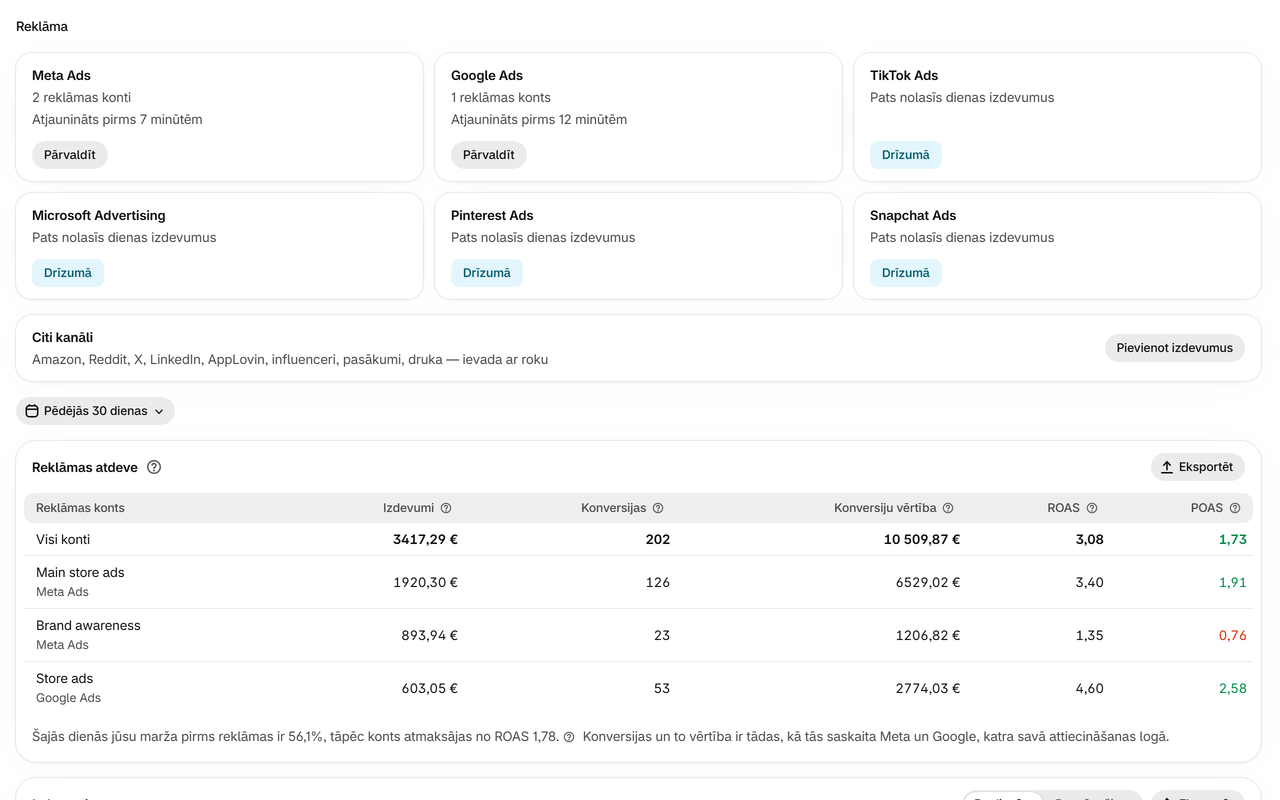Click Pārvaldīt on the Meta Ads card

tap(70, 155)
